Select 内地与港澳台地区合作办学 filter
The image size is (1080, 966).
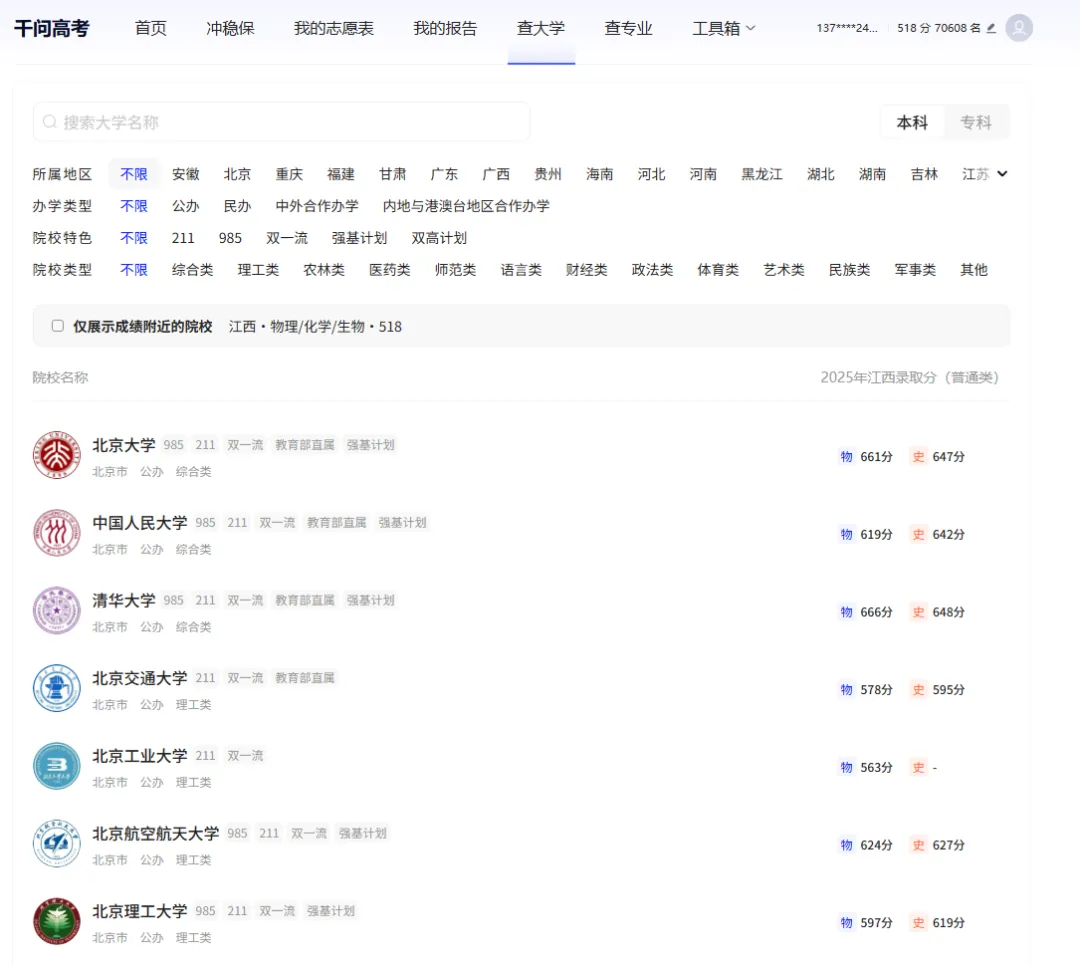[466, 205]
